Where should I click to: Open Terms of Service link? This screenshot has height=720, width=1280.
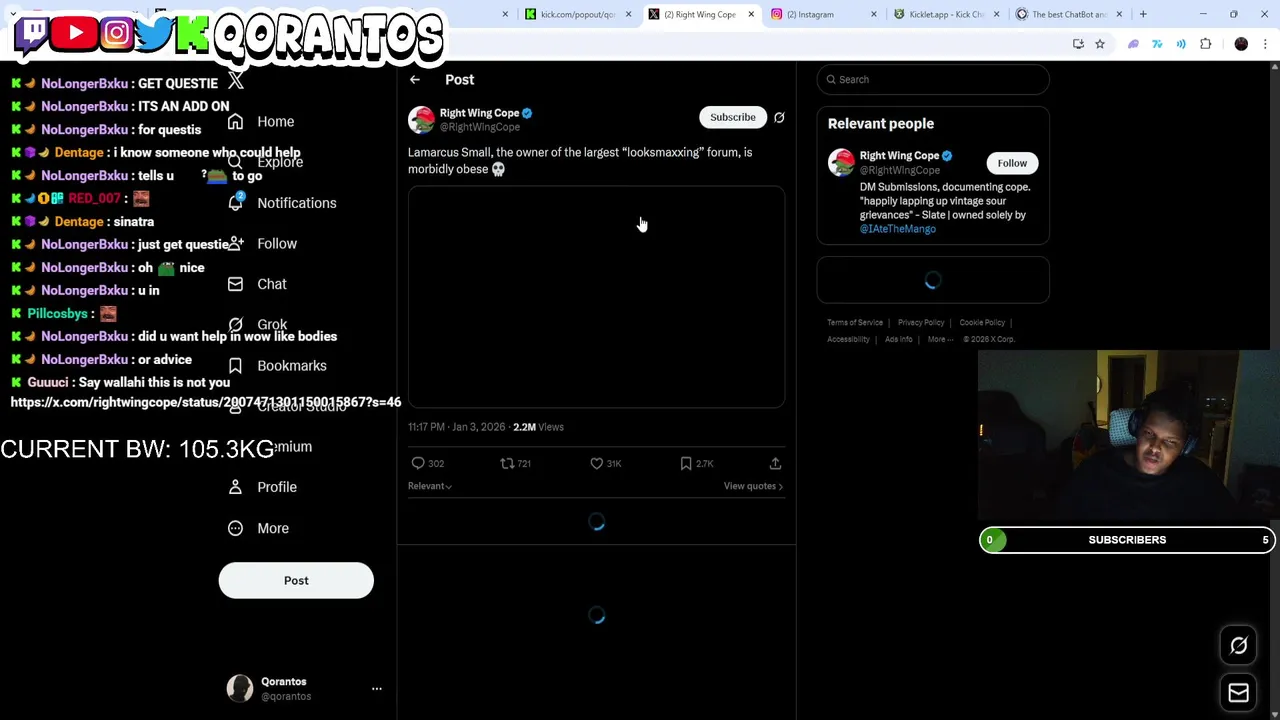(855, 323)
